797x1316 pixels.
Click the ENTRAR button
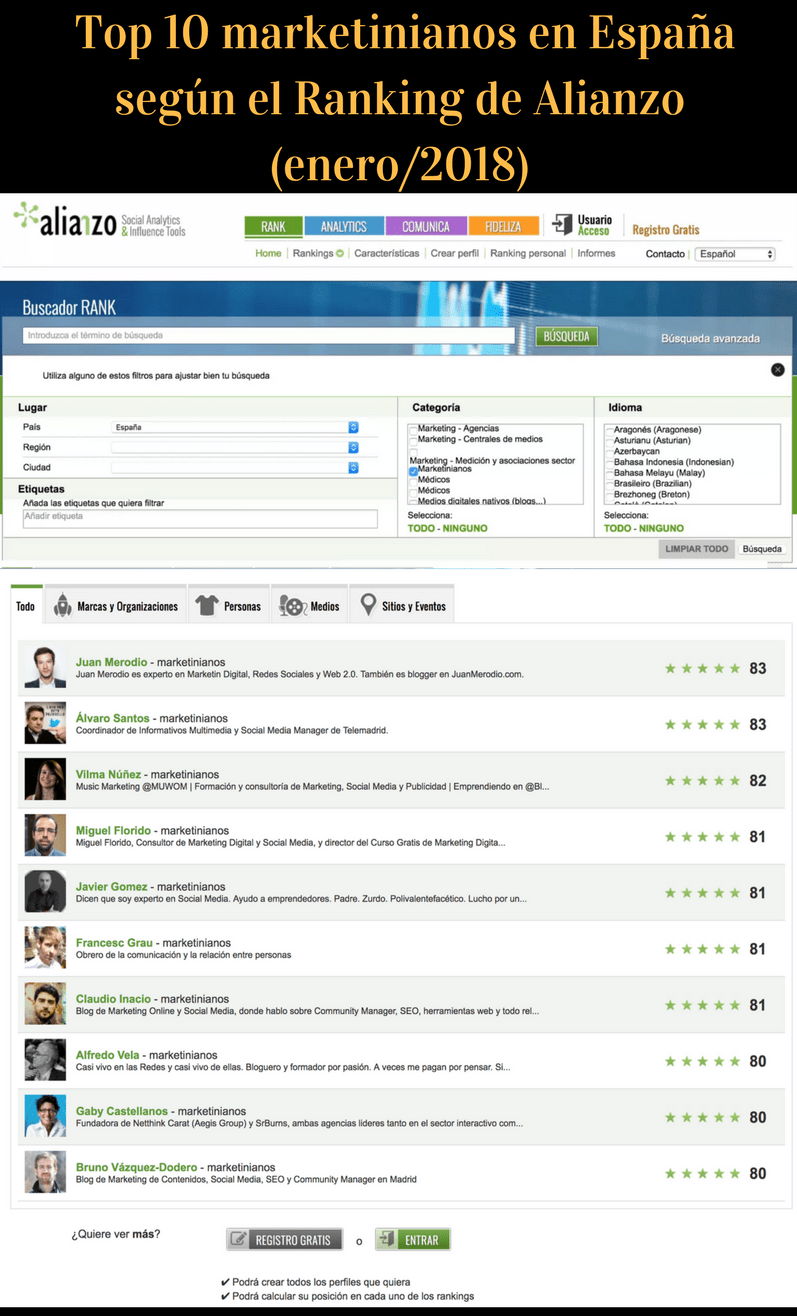(x=413, y=1240)
